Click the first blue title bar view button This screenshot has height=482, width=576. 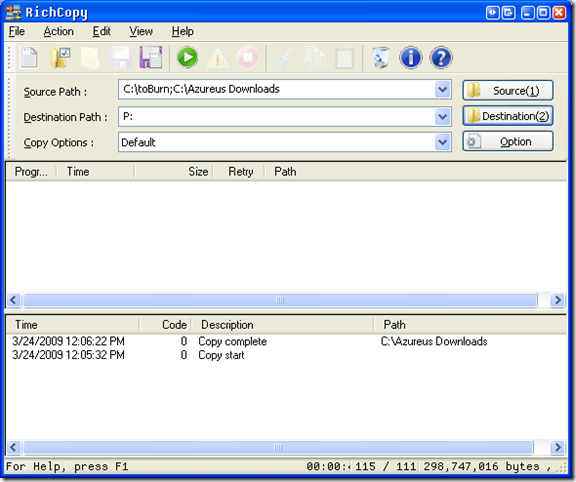[493, 13]
